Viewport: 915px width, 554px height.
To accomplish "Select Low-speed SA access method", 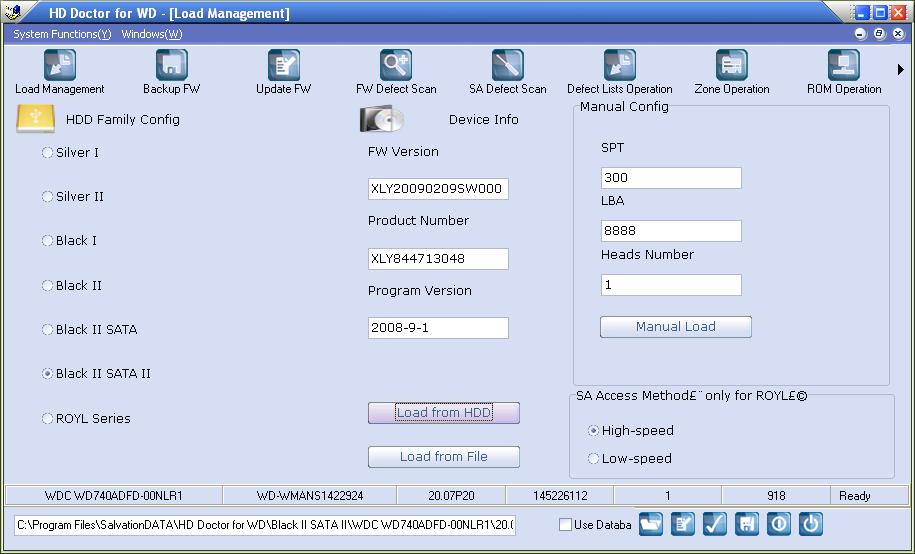I will coord(593,459).
